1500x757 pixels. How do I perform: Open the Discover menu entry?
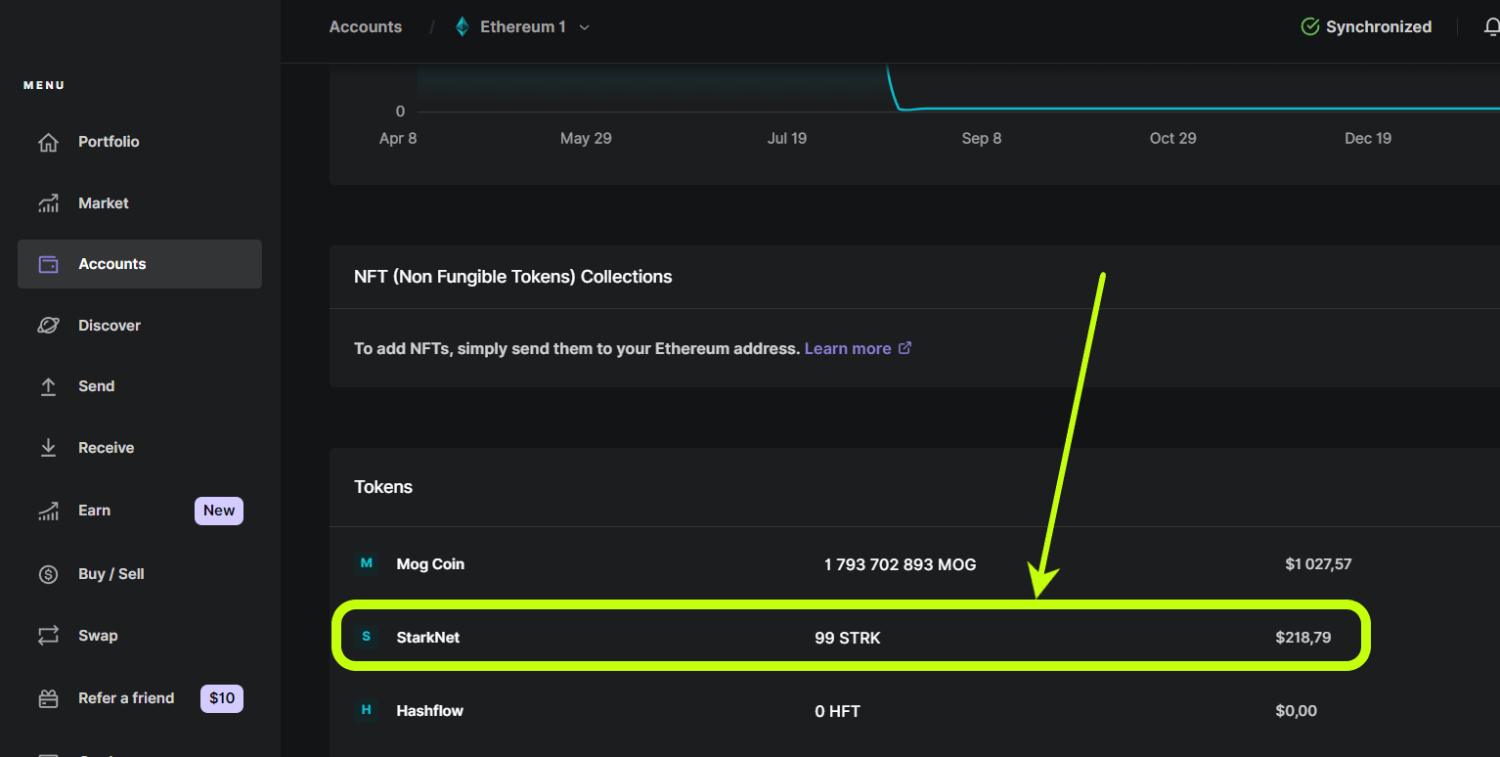click(x=140, y=325)
